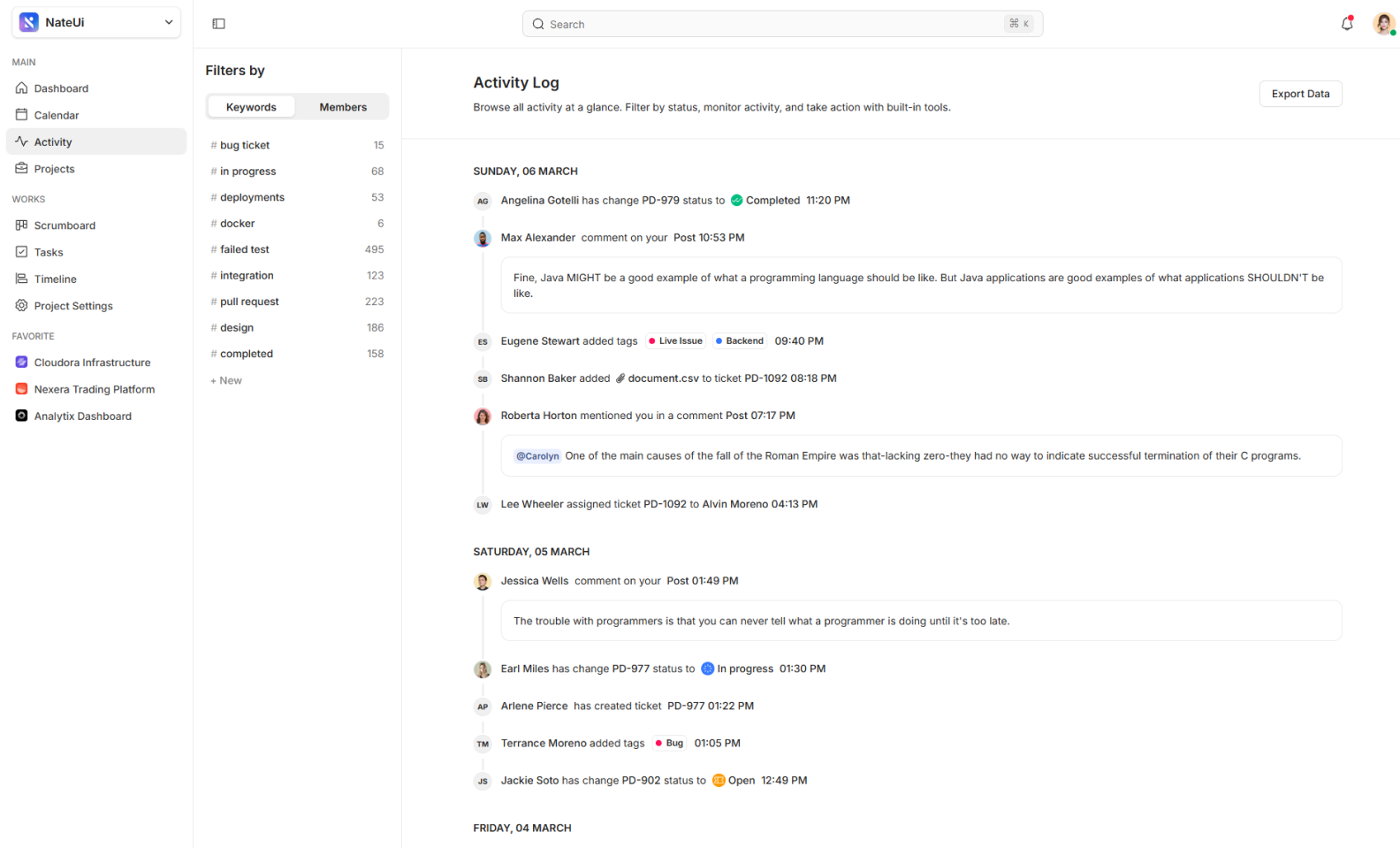
Task: Toggle the sidebar collapse icon
Action: (x=219, y=24)
